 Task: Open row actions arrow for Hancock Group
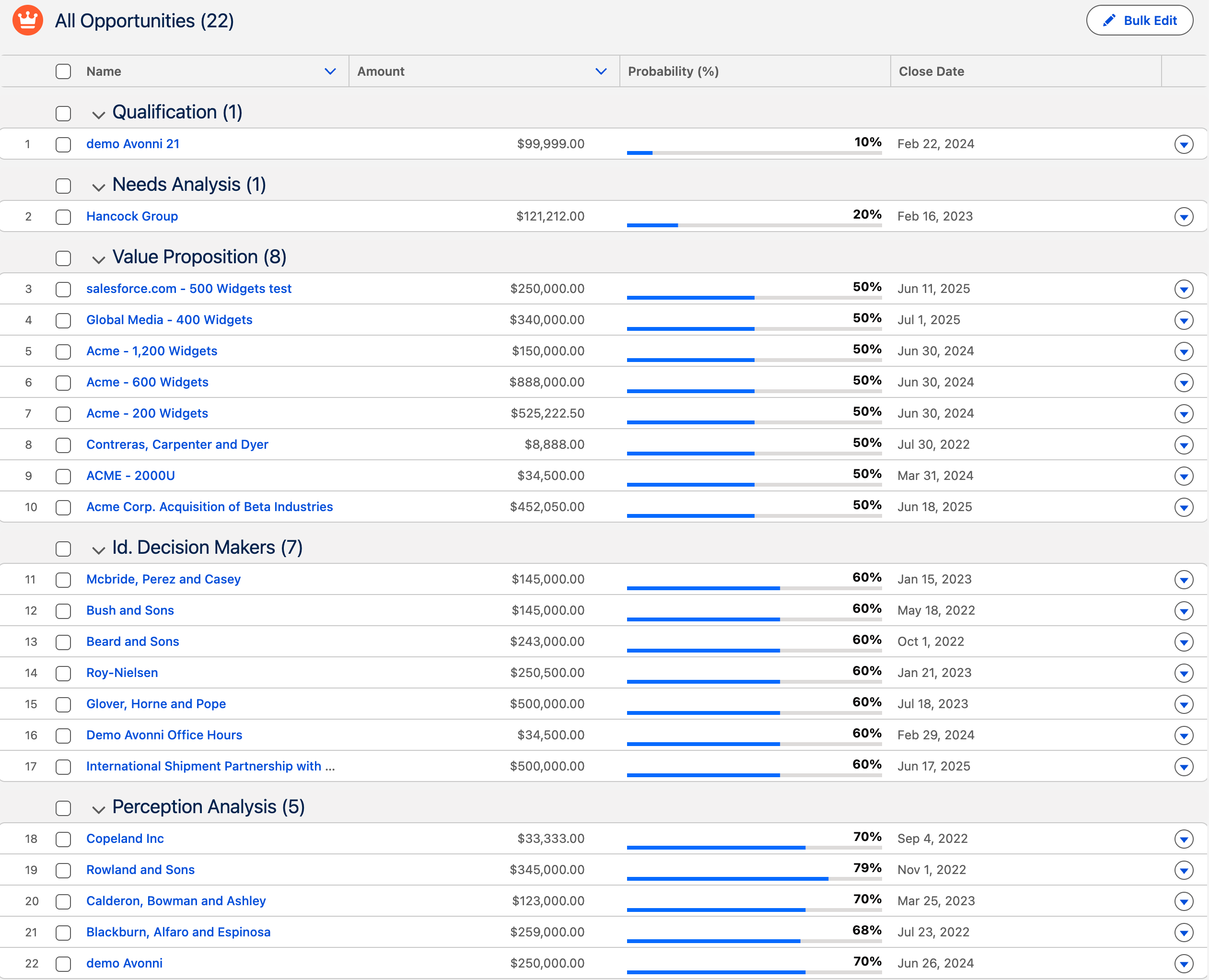(x=1184, y=217)
